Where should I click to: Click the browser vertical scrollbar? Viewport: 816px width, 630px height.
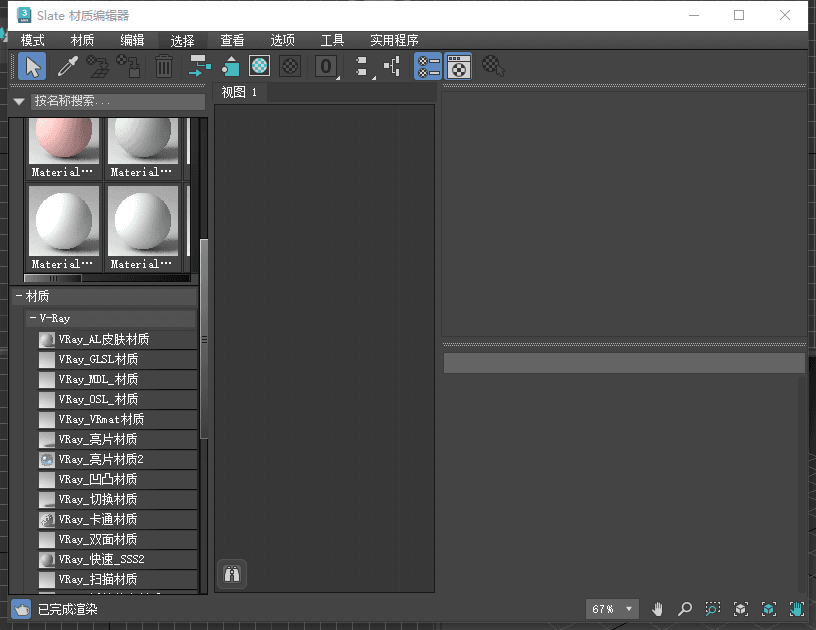coord(204,338)
